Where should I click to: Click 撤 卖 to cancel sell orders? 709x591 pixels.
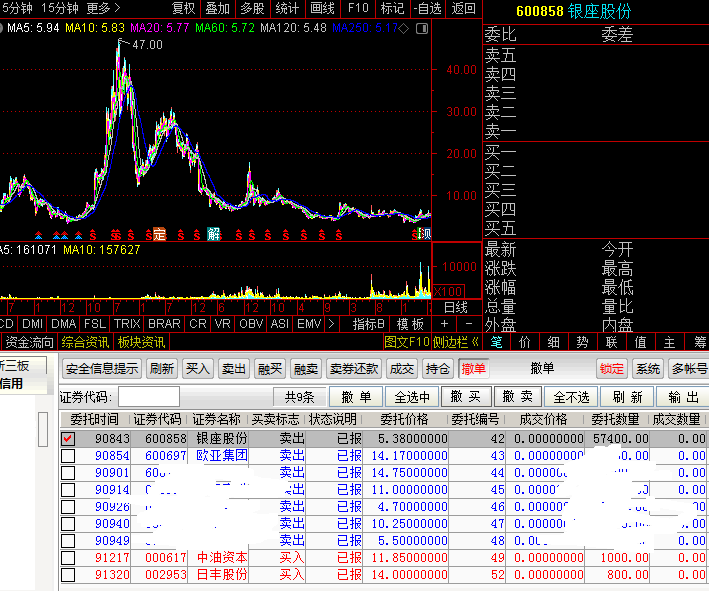[x=518, y=397]
